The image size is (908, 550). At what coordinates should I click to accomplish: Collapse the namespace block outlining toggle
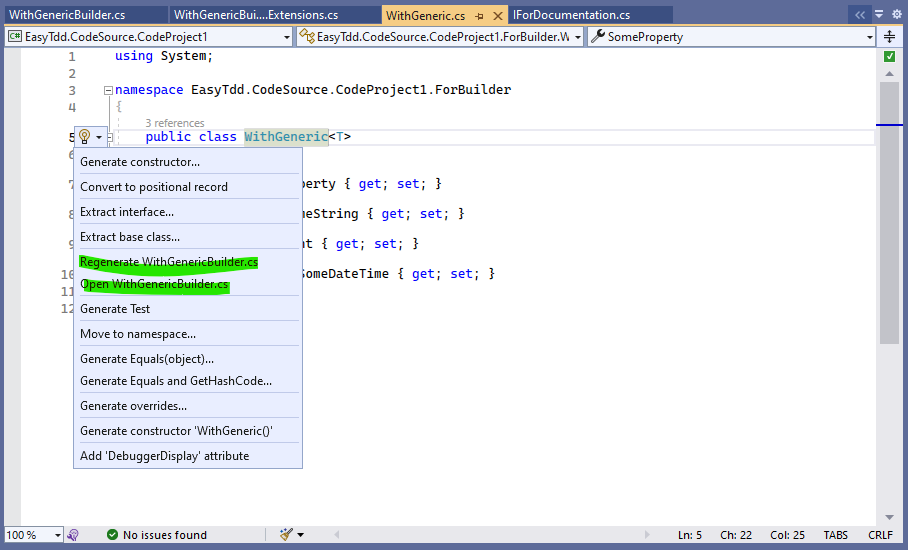108,90
